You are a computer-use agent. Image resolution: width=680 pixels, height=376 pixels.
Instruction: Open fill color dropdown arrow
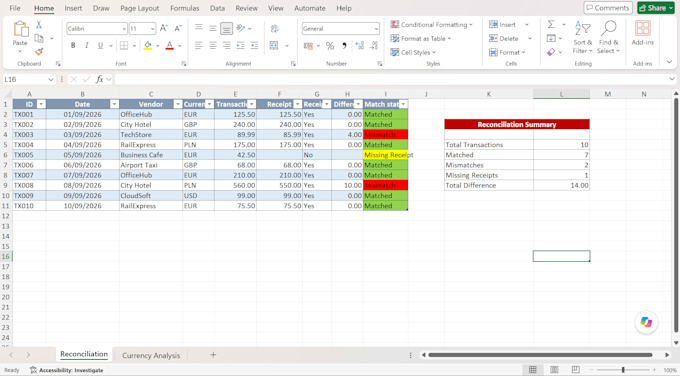point(157,46)
